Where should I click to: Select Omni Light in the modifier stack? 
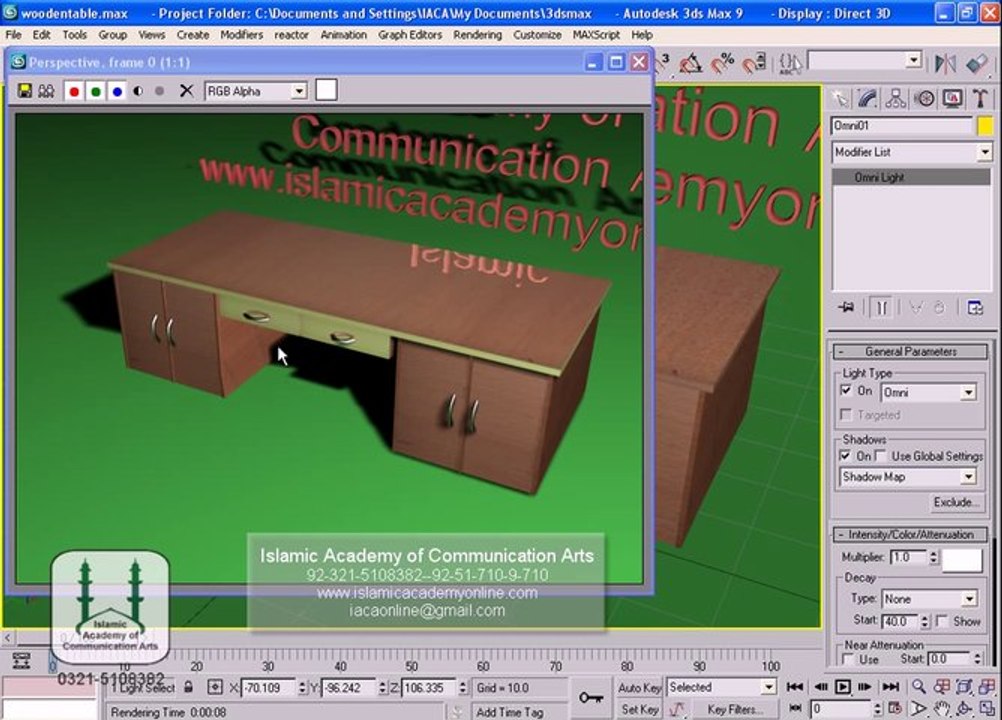click(911, 177)
